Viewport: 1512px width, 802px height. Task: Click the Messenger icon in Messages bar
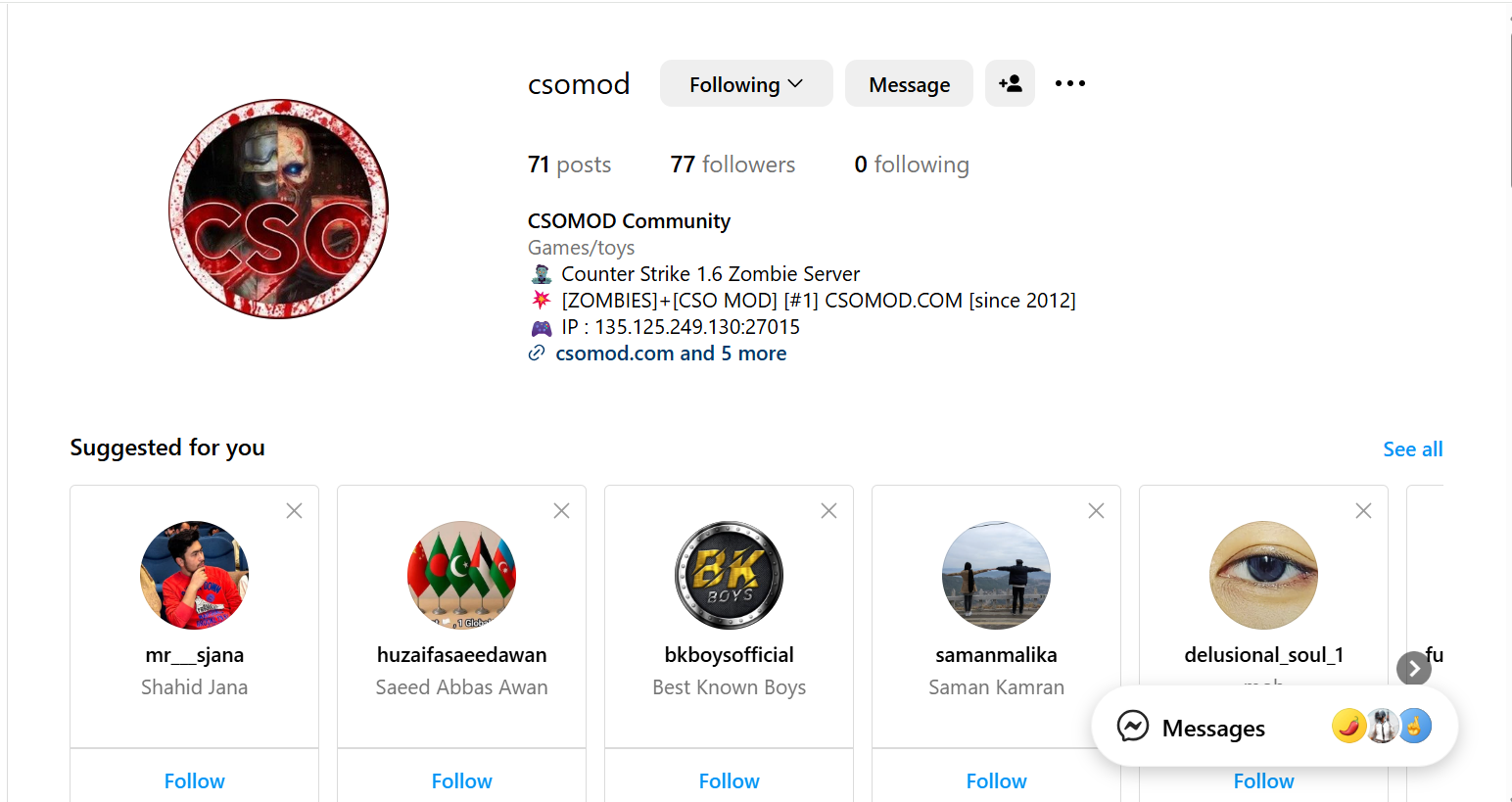pos(1133,727)
